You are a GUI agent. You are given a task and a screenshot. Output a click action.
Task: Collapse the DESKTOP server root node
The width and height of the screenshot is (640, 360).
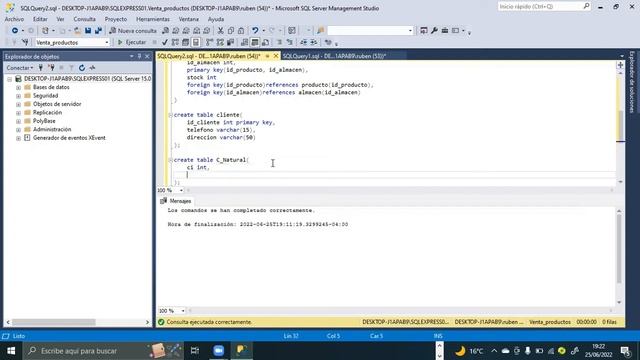tap(9, 79)
